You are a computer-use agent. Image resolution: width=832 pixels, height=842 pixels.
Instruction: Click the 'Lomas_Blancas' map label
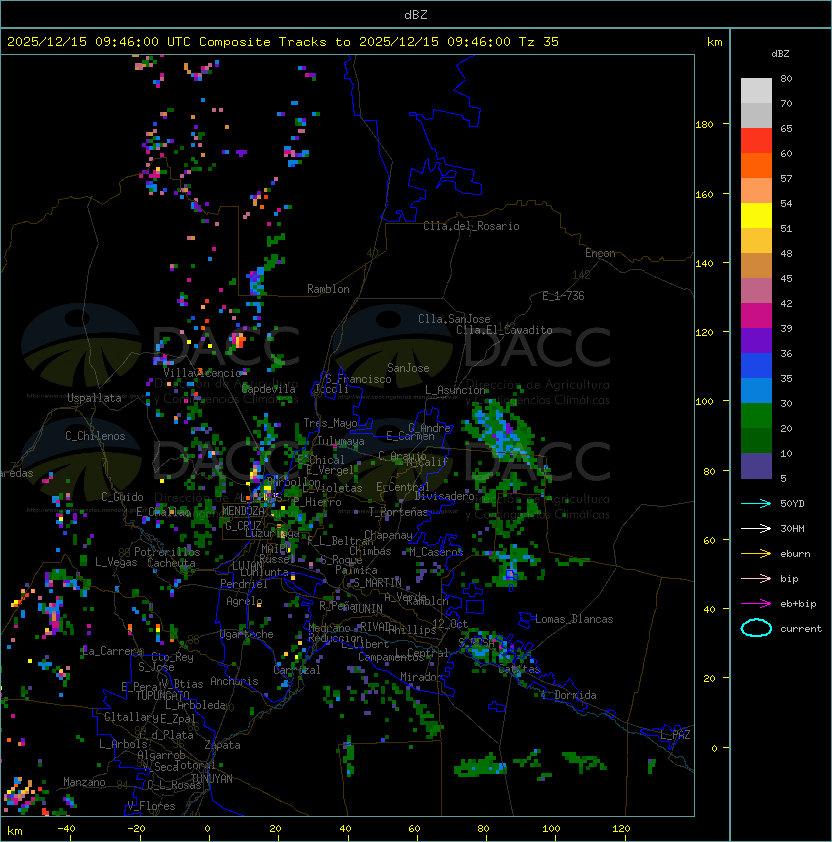[574, 619]
